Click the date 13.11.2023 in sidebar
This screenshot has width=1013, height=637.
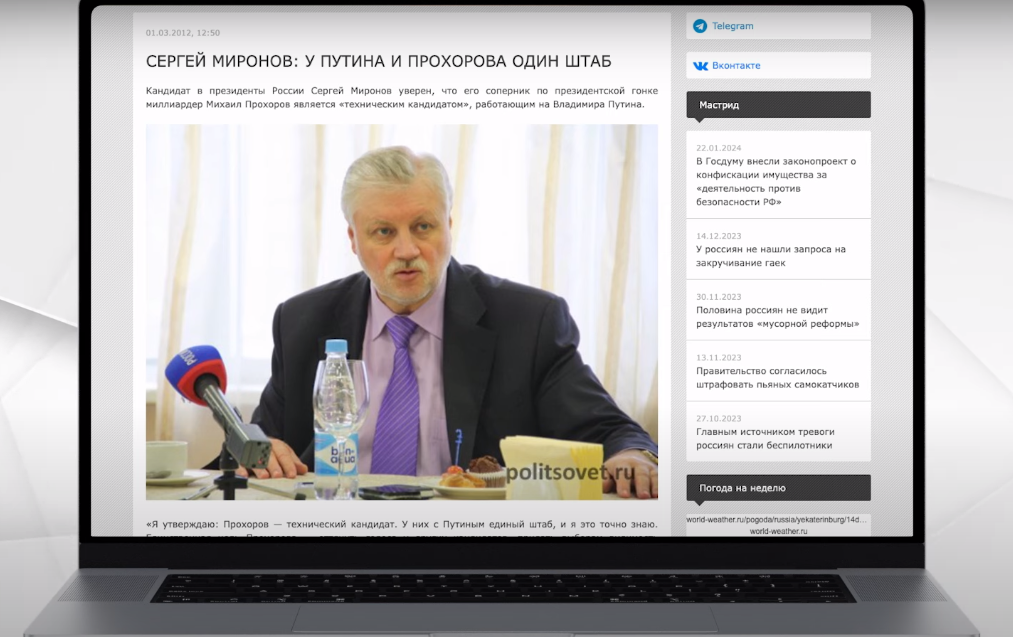[718, 357]
